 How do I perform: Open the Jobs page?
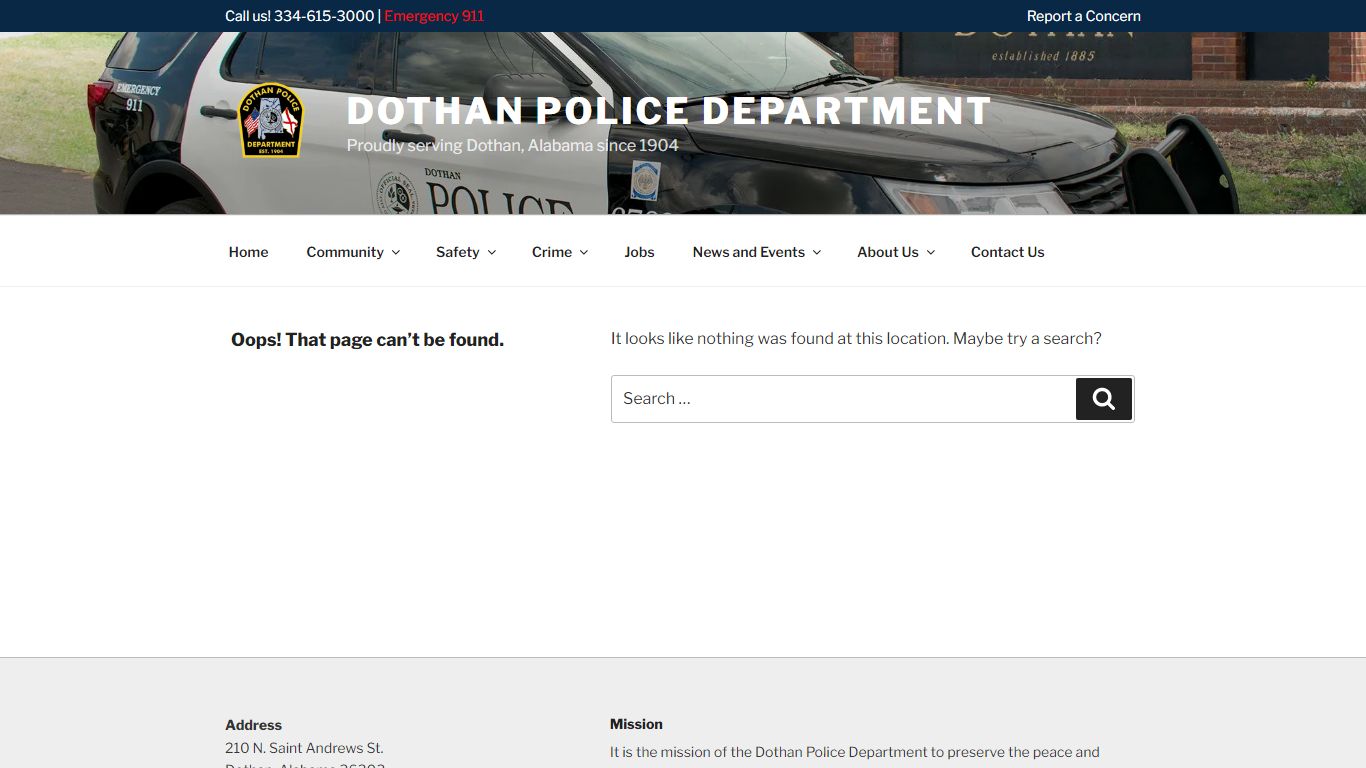click(x=639, y=252)
